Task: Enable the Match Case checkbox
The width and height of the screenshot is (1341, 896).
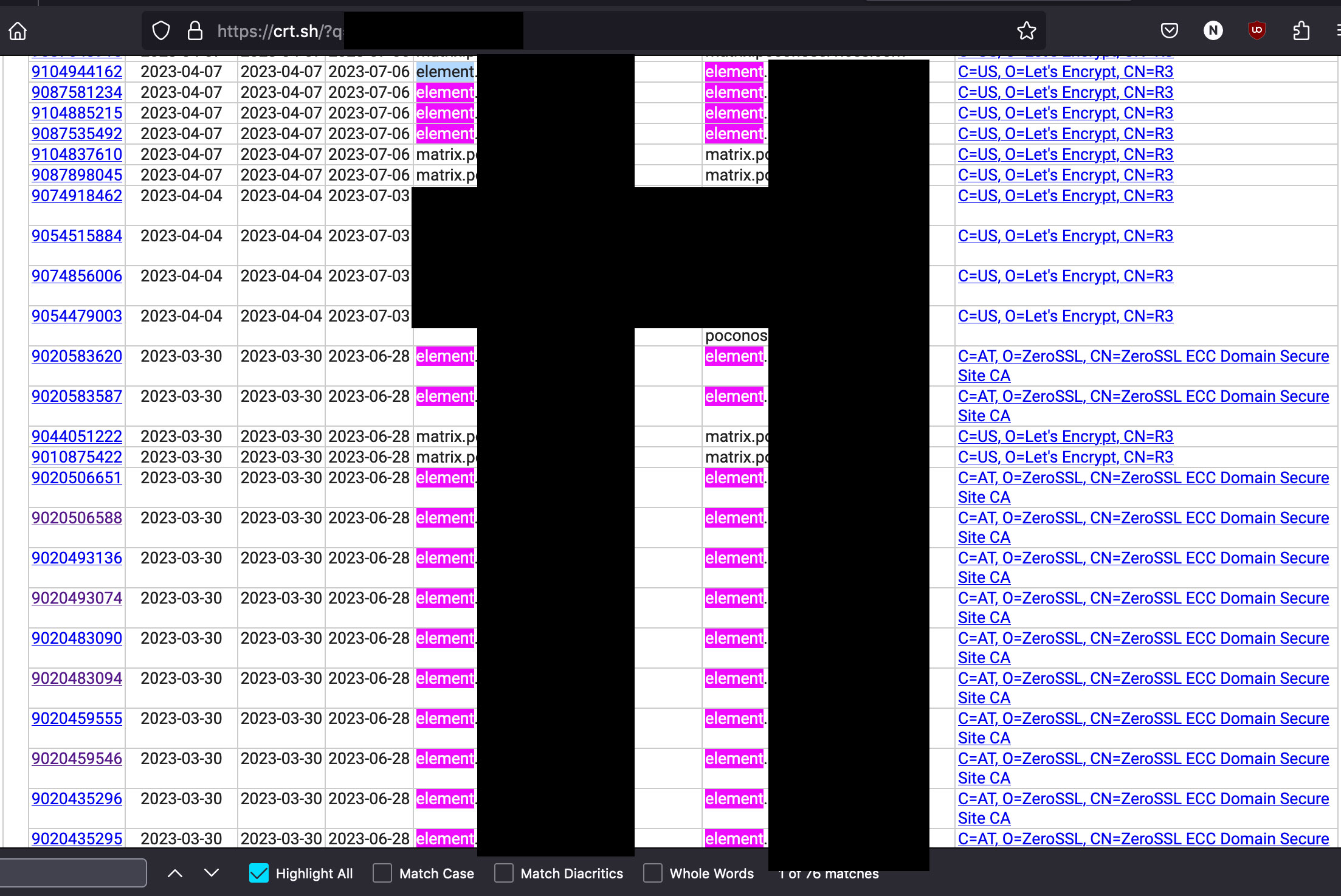Action: (x=382, y=873)
